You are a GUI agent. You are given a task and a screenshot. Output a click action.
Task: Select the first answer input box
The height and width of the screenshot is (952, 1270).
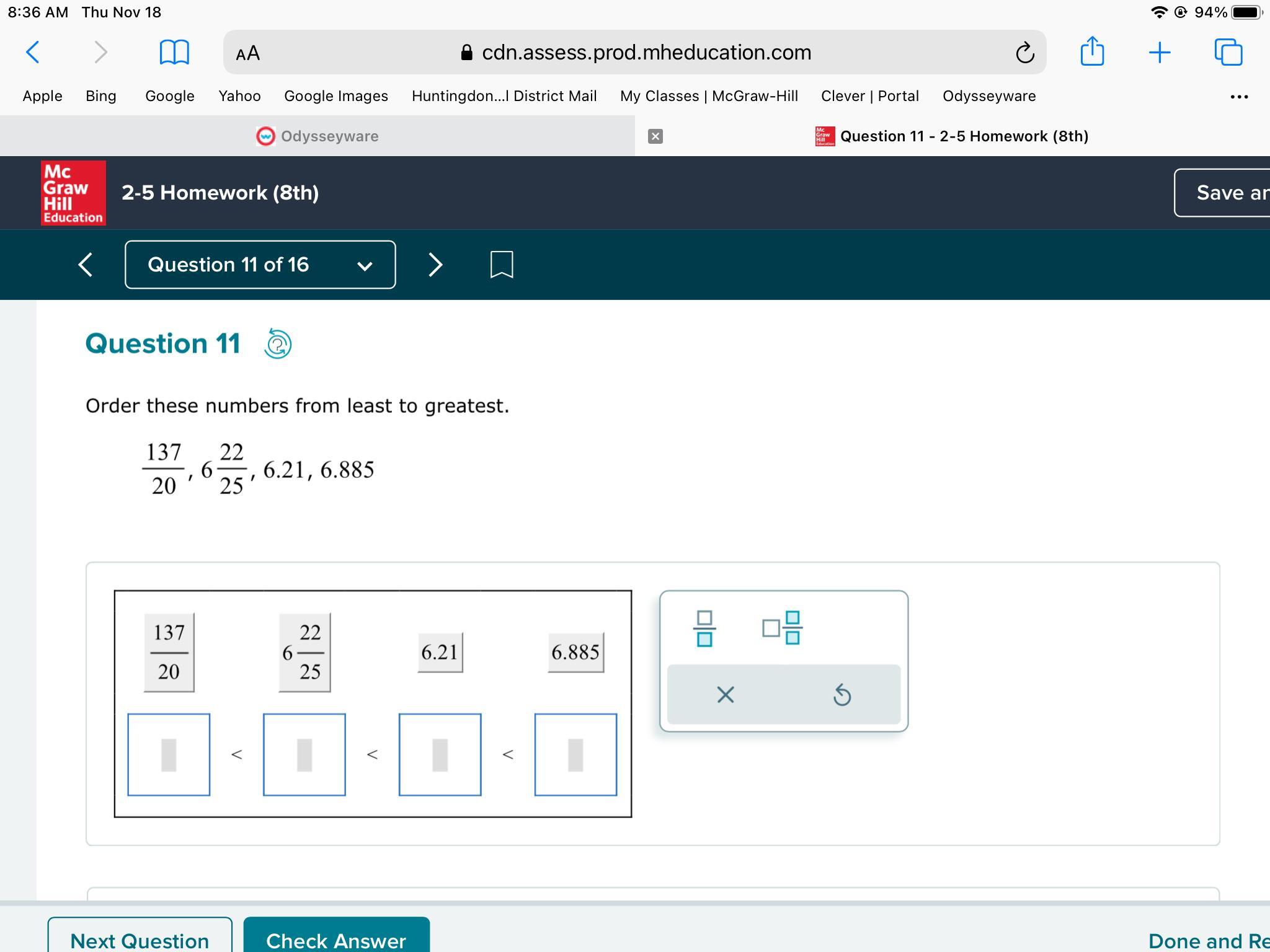pyautogui.click(x=169, y=754)
